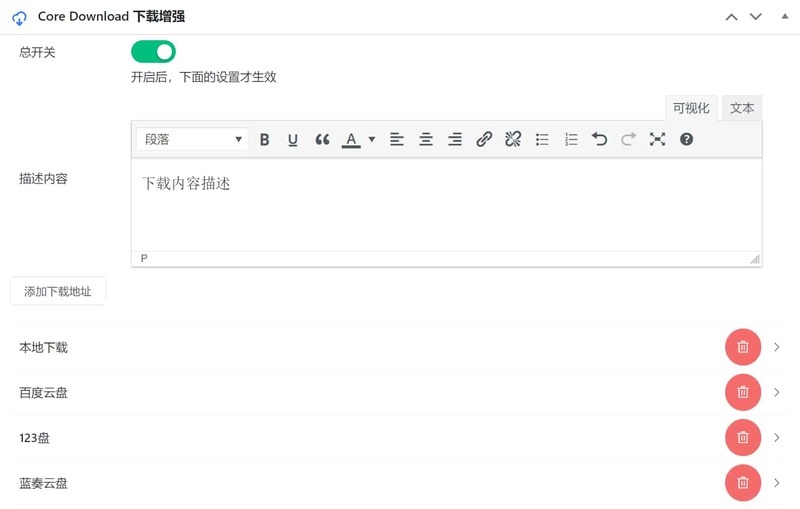Click the P element path indicator
The height and width of the screenshot is (509, 800).
point(144,259)
